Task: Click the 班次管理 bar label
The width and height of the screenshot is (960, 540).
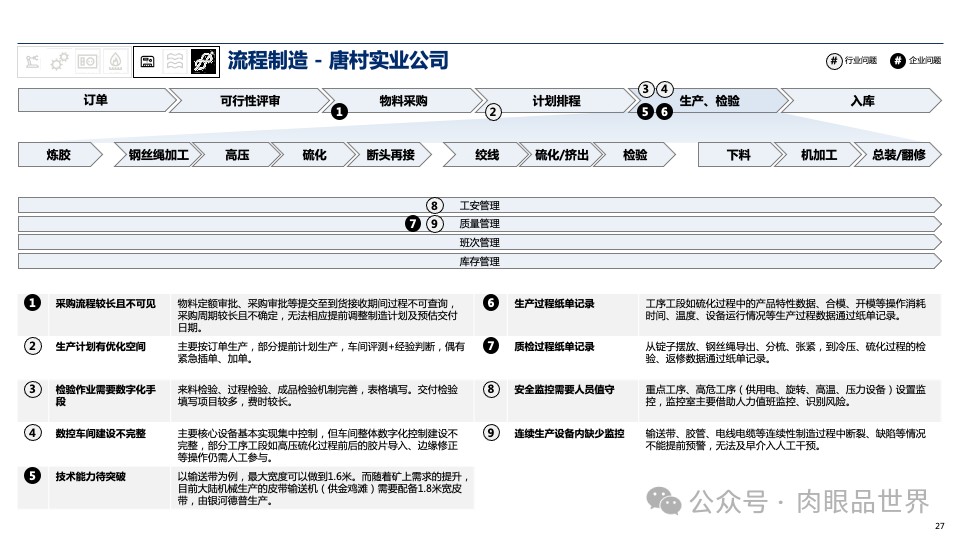Action: tap(479, 242)
